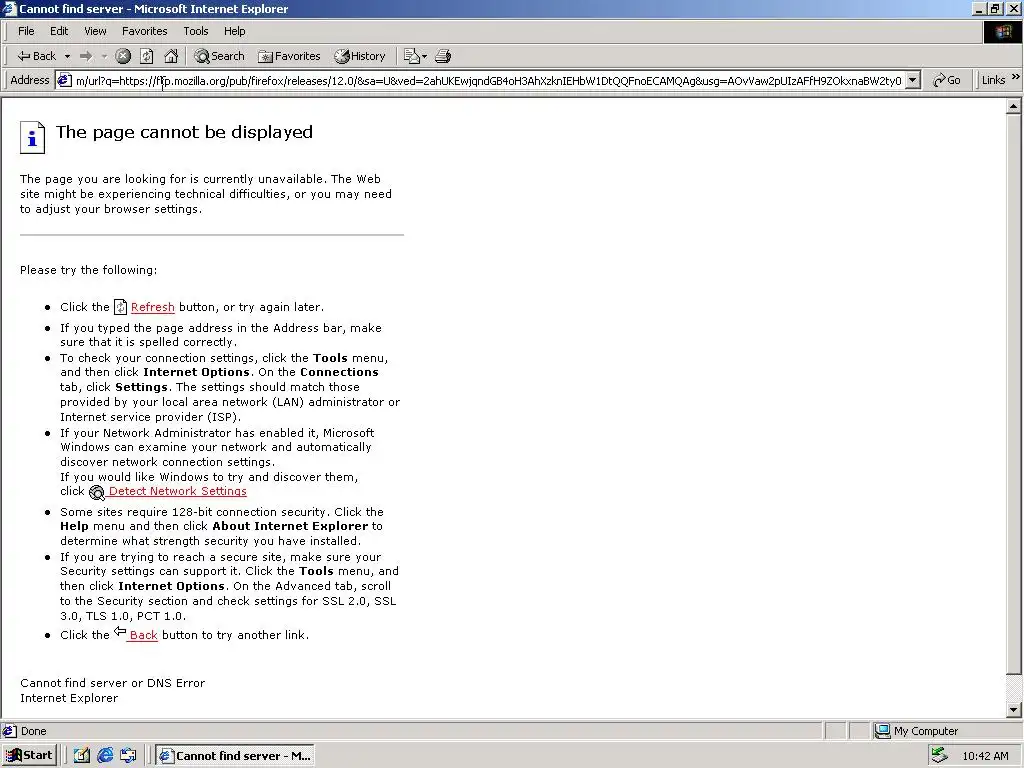Screen dimensions: 1024x768
Task: Click the Outlook Express Quick Launch icon
Action: click(x=128, y=756)
